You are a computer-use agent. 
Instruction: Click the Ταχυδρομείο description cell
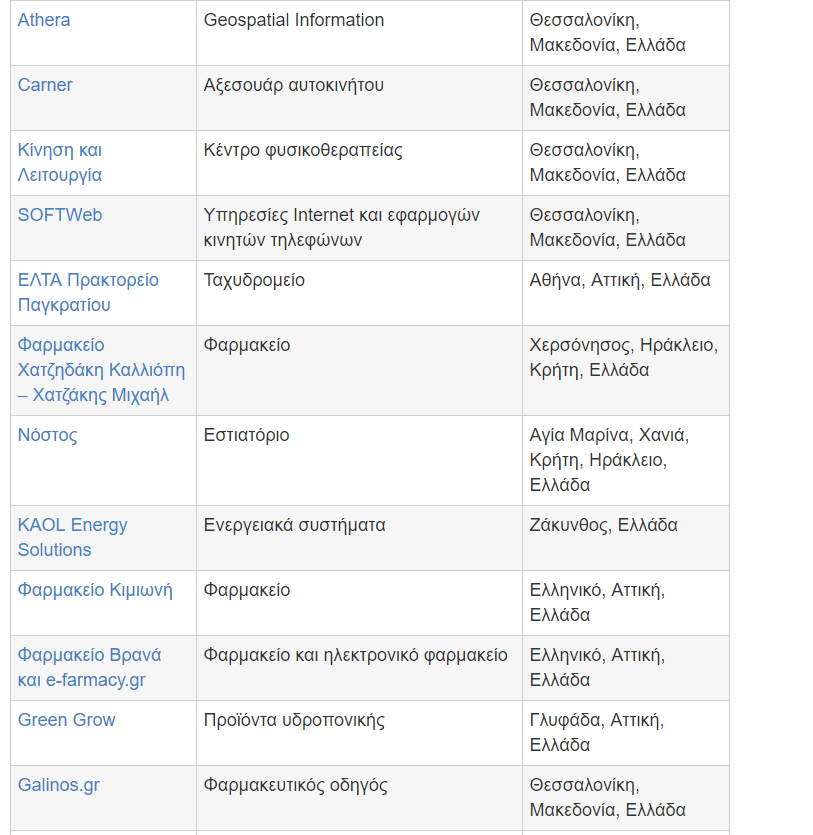(x=254, y=280)
